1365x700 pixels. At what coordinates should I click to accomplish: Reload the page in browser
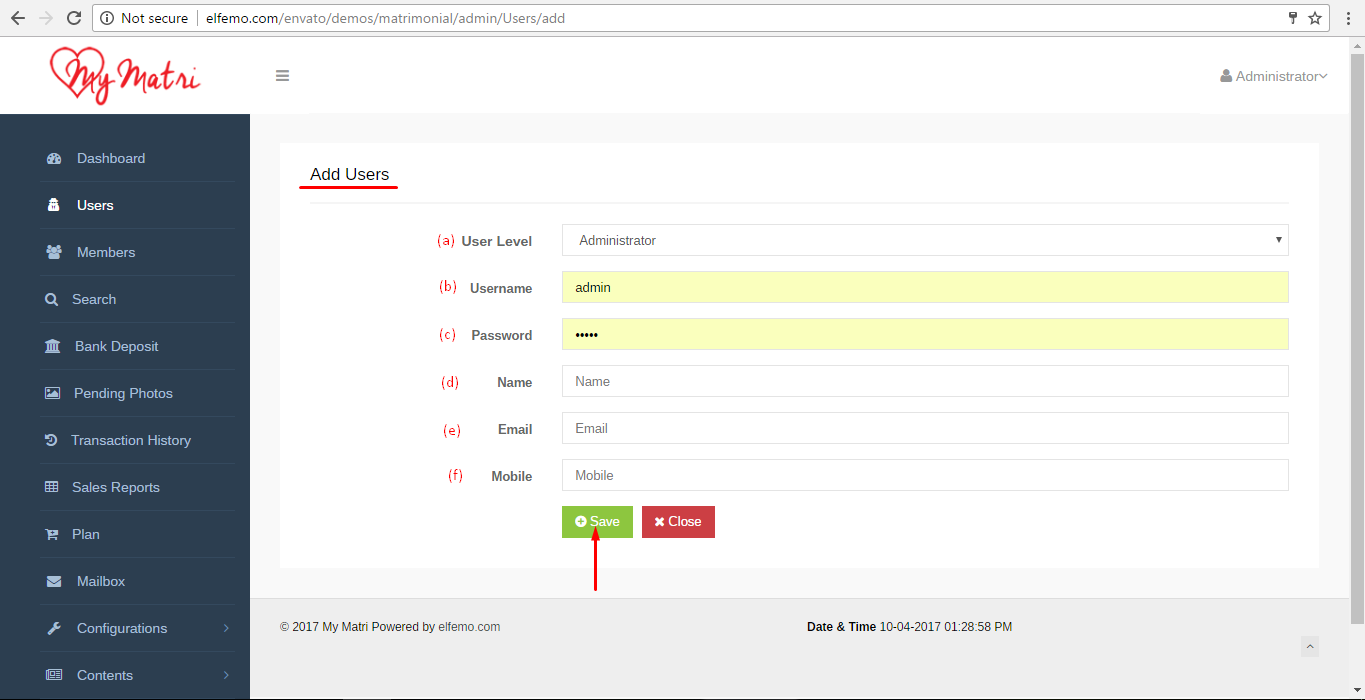coord(74,18)
